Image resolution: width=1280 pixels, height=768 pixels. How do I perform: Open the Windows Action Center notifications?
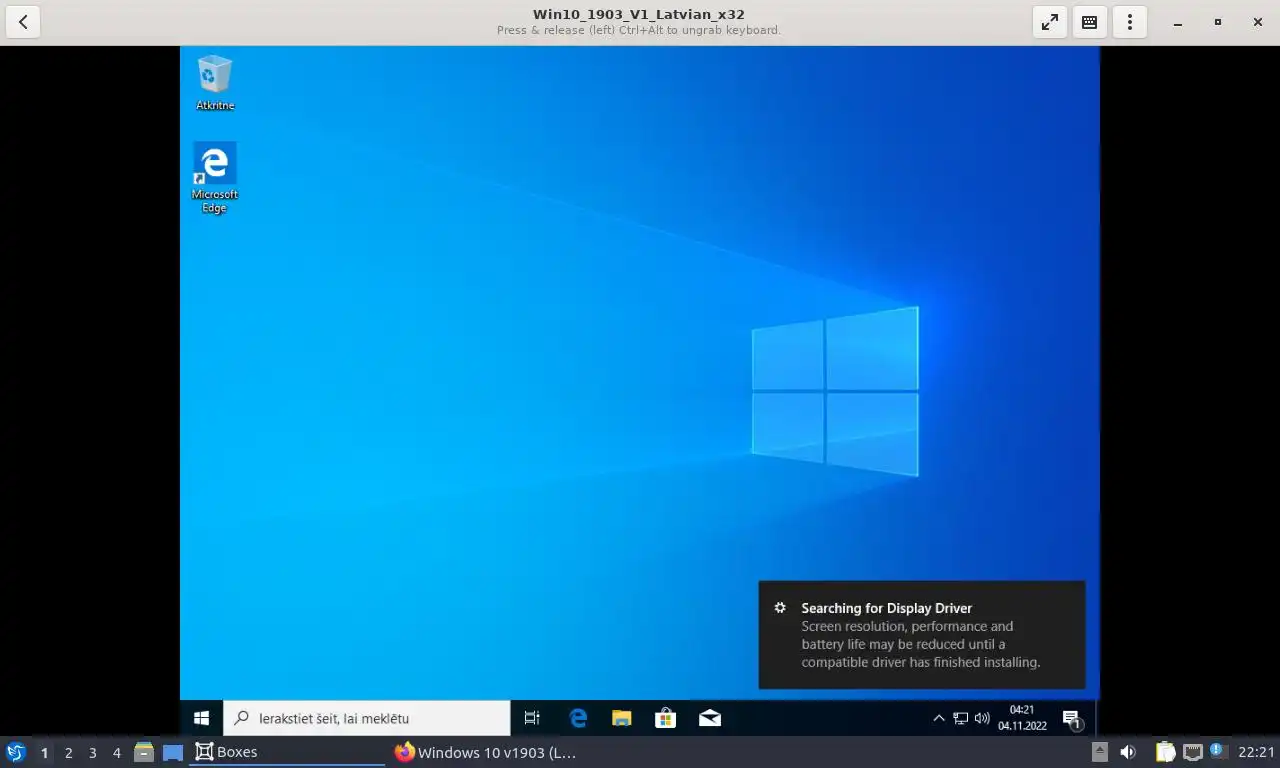pos(1071,718)
